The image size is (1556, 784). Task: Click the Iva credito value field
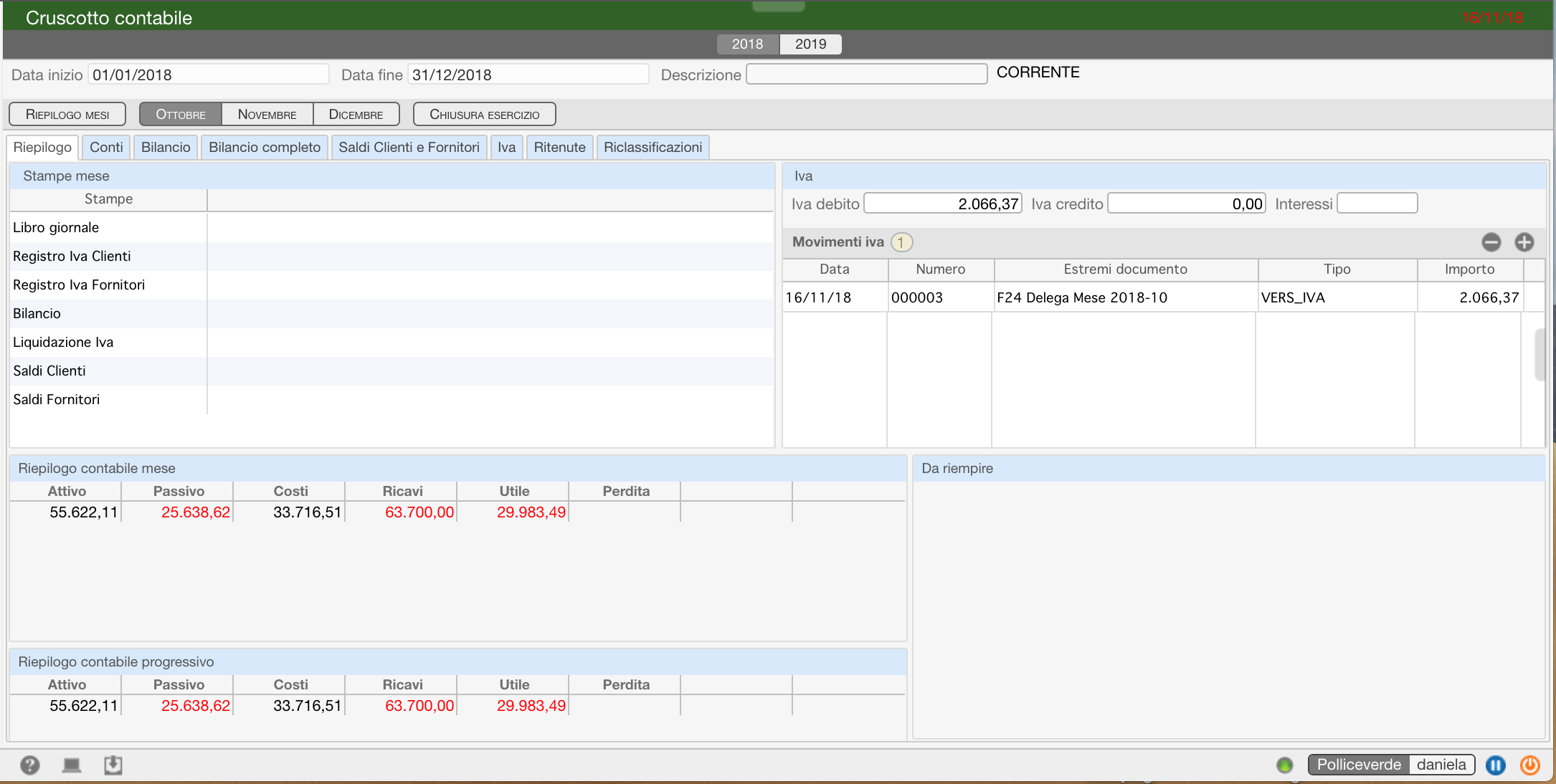pyautogui.click(x=1187, y=204)
